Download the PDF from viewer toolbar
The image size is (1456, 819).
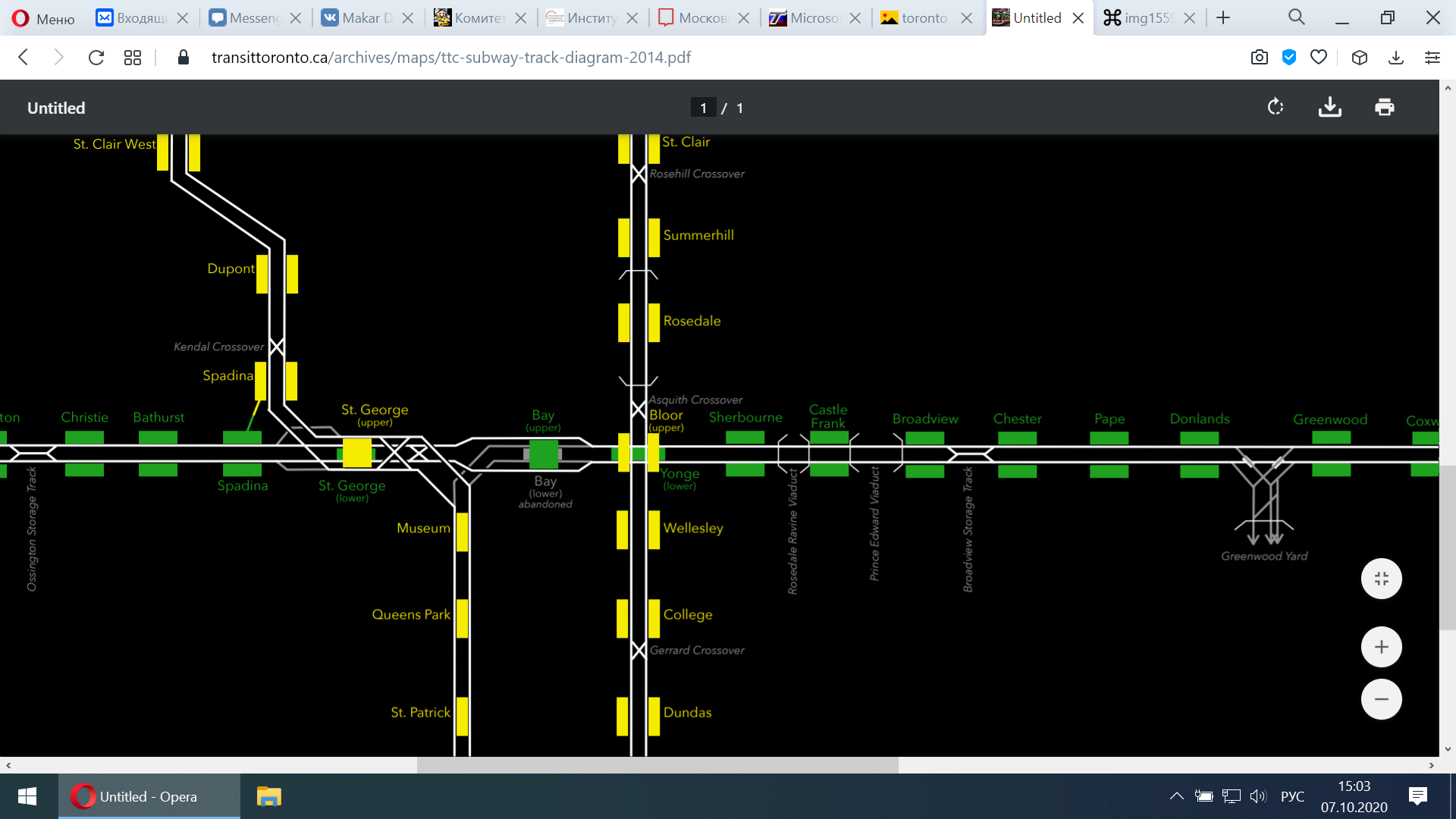[x=1330, y=108]
